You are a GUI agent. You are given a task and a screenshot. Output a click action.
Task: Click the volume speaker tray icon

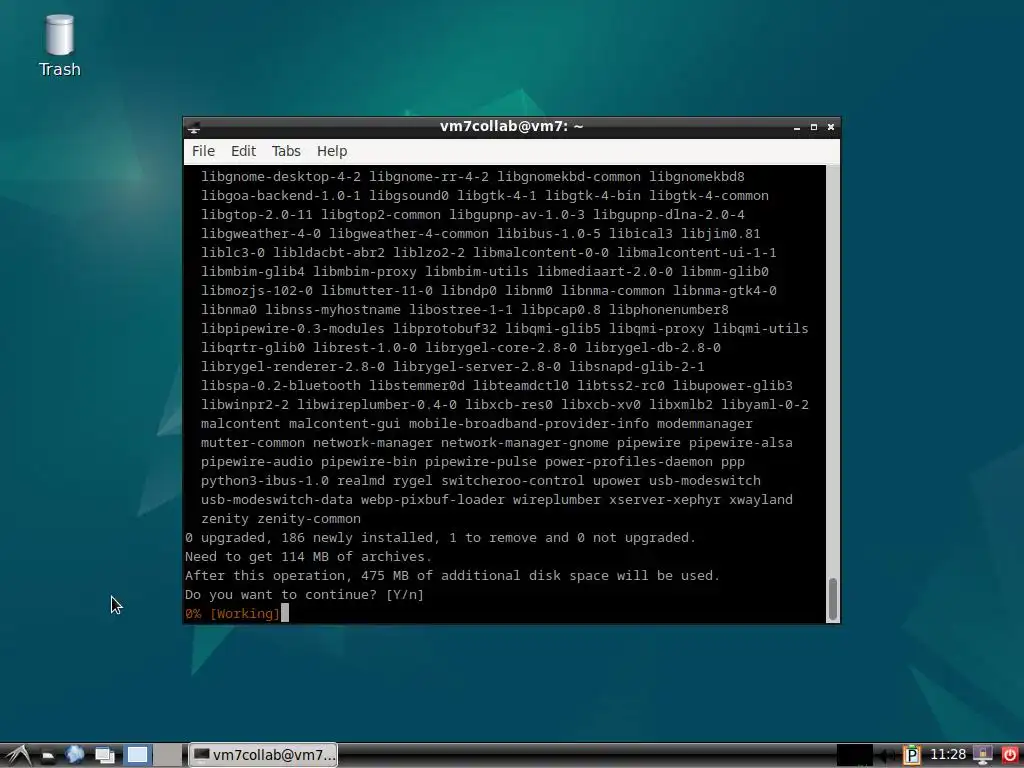pyautogui.click(x=886, y=756)
